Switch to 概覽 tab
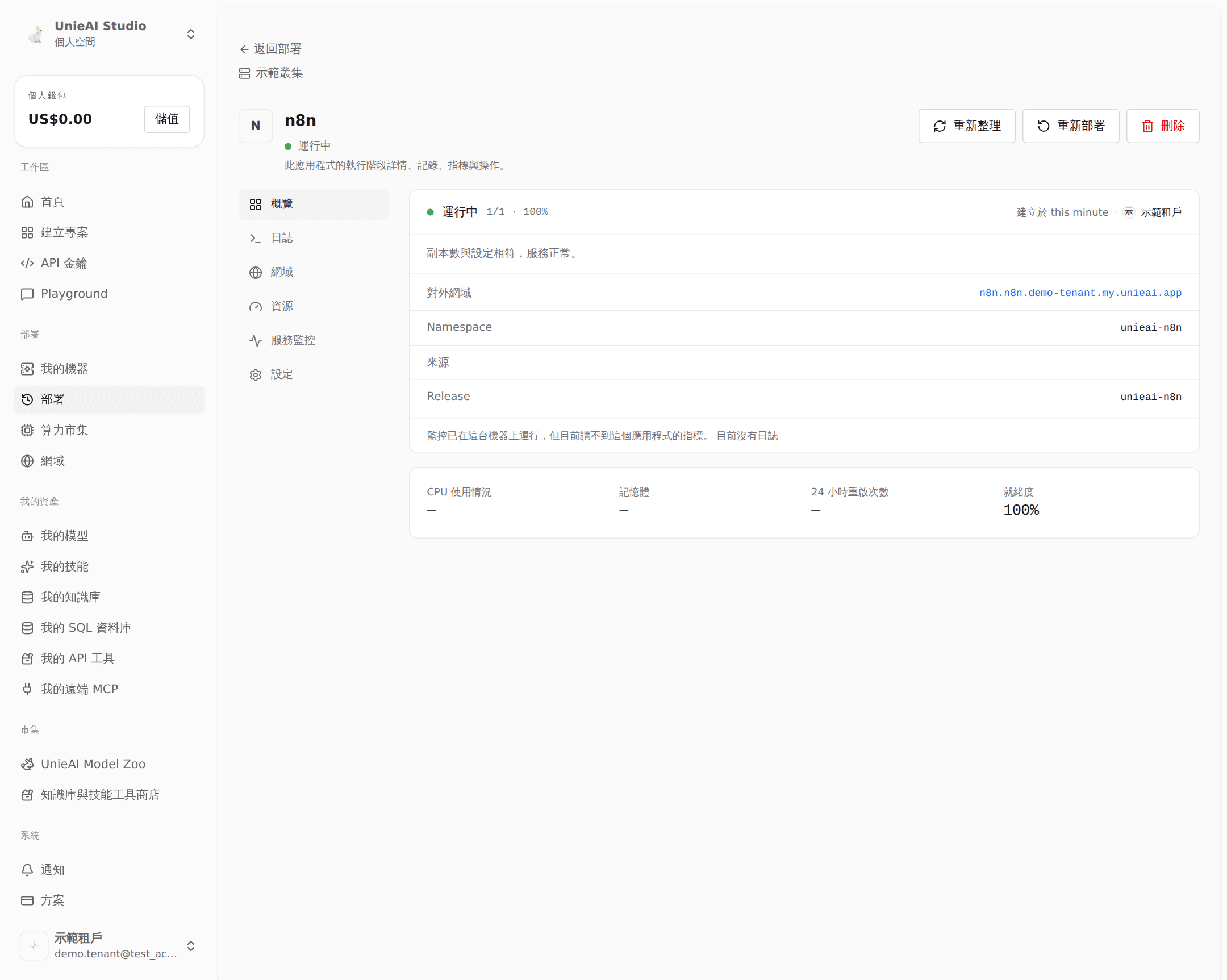Screen dimensions: 1227x980 [314, 205]
